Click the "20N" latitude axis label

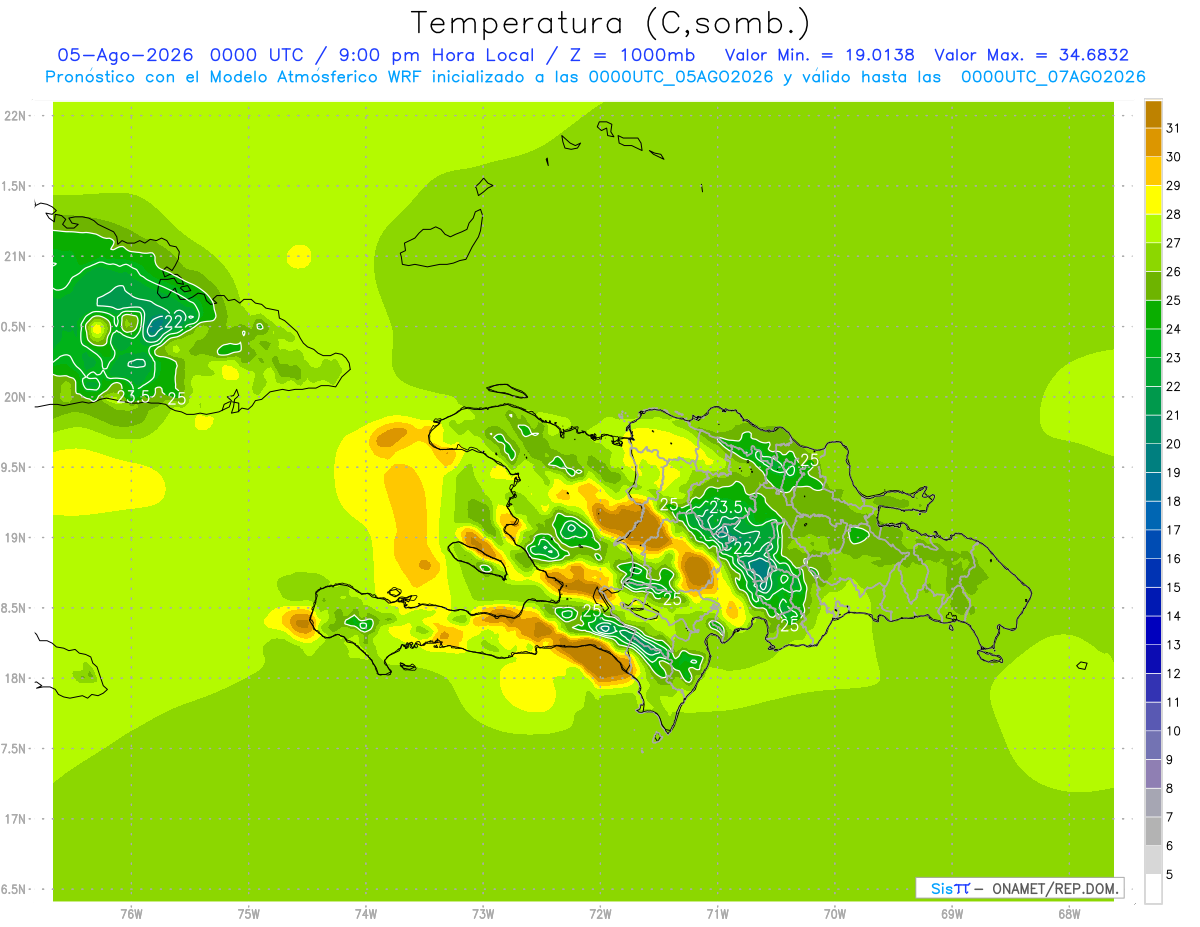tap(16, 397)
